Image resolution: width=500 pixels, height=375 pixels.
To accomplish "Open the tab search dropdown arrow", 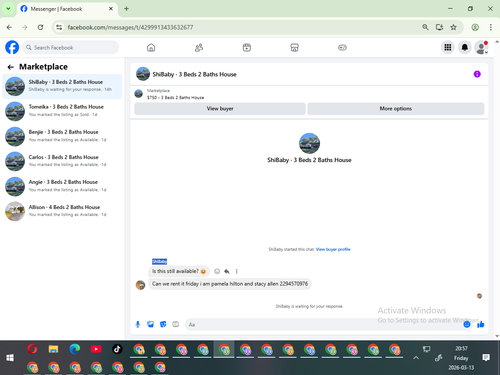I will [x=8, y=9].
